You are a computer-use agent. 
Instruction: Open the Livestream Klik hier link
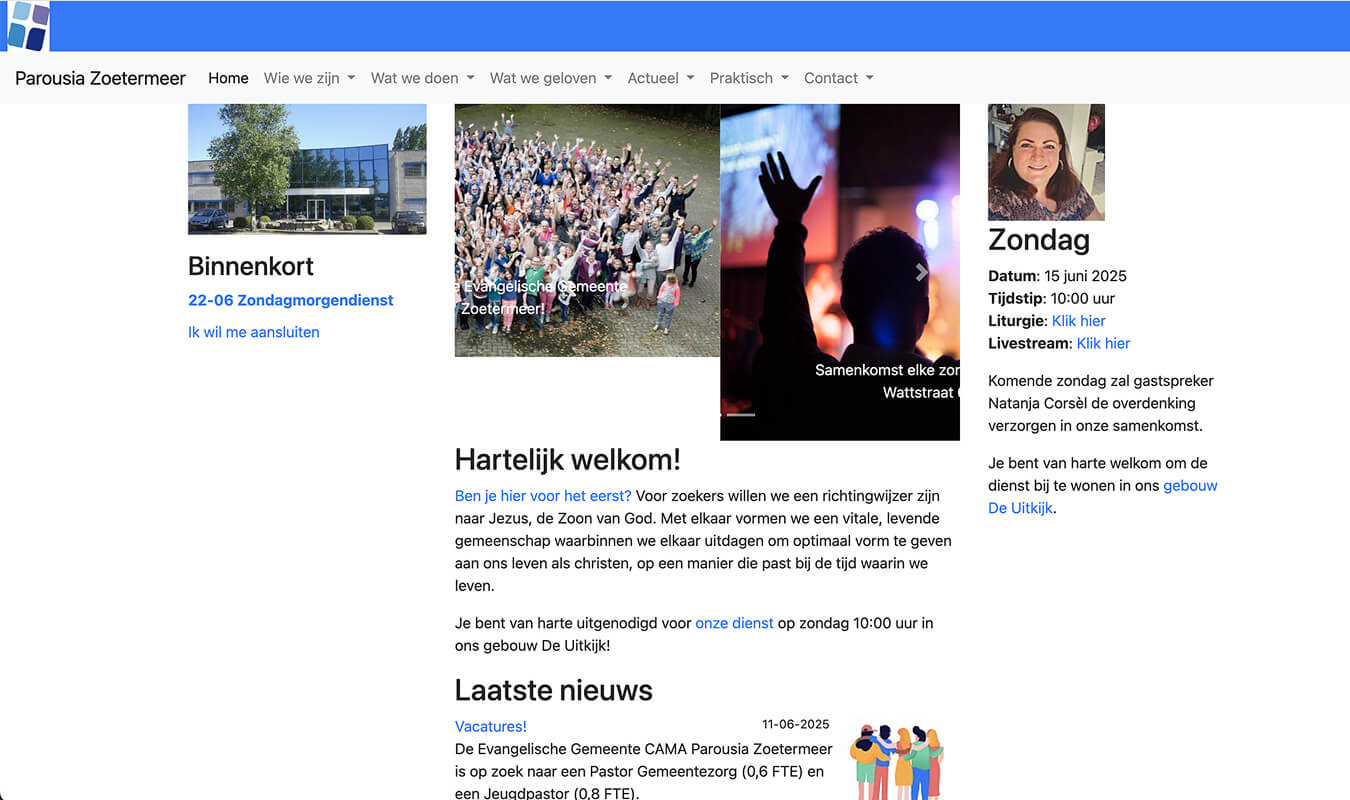(1103, 343)
